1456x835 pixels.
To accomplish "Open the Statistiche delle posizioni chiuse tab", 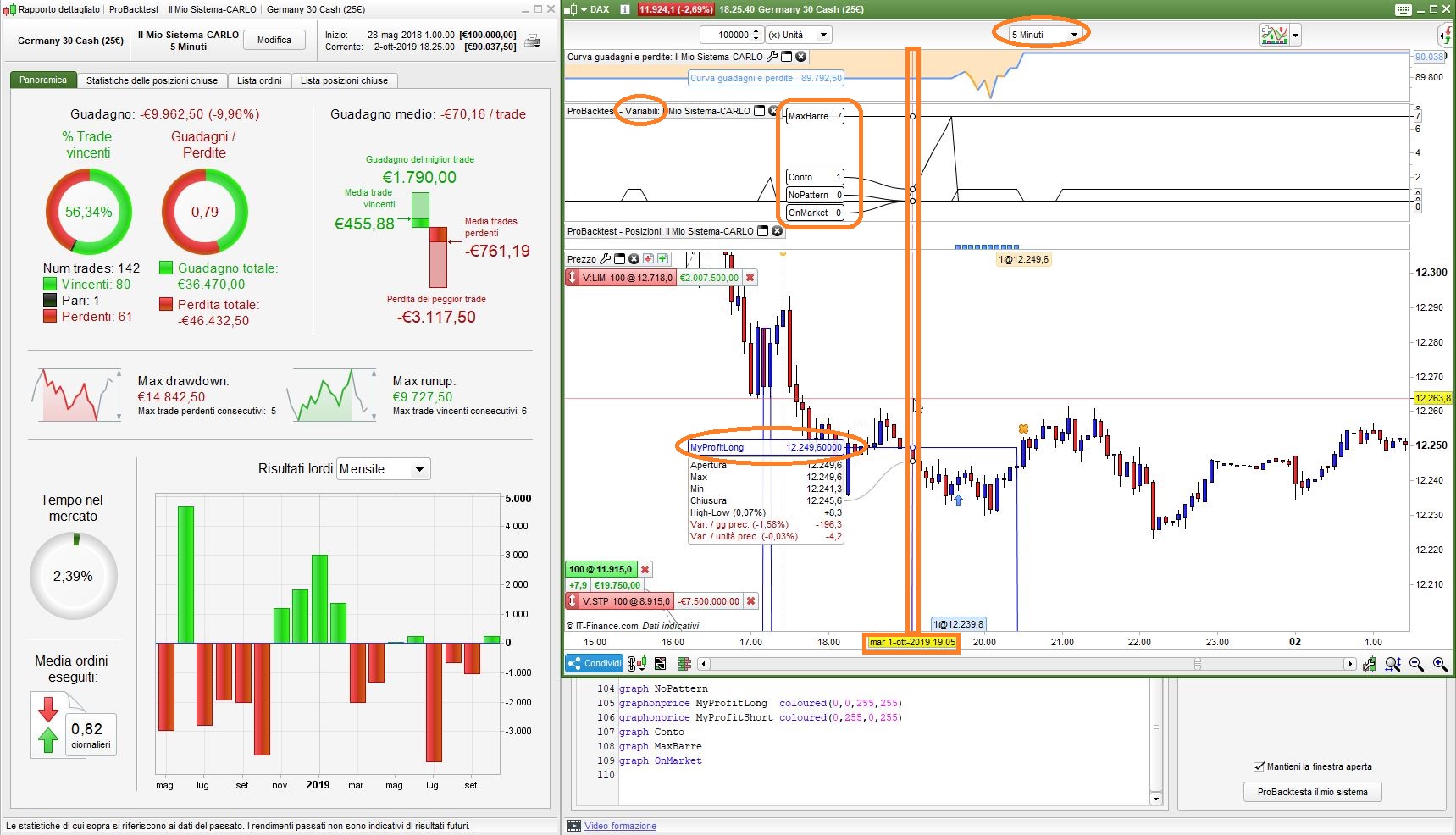I will [152, 80].
